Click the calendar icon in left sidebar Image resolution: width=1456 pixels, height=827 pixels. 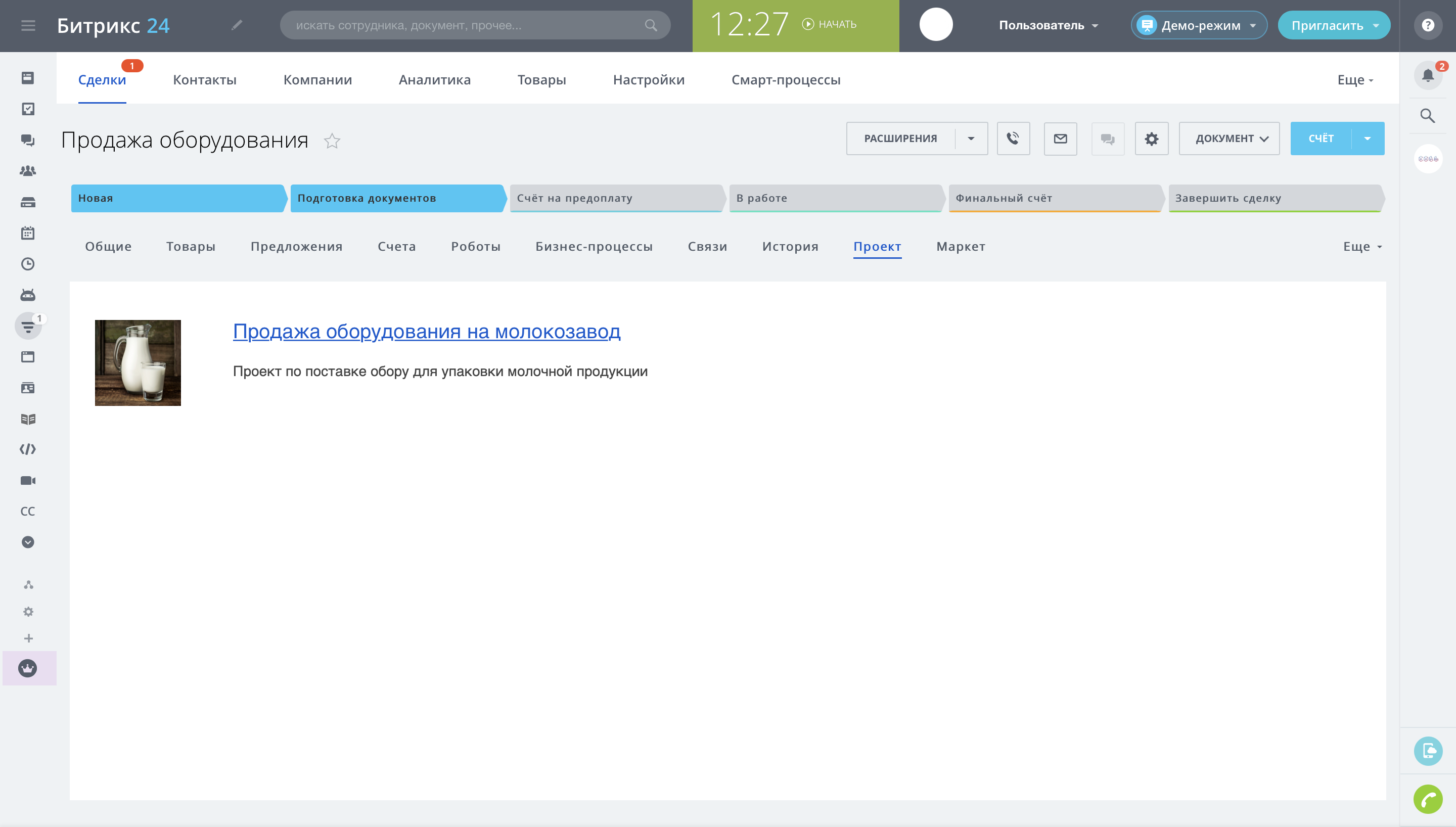[x=28, y=233]
